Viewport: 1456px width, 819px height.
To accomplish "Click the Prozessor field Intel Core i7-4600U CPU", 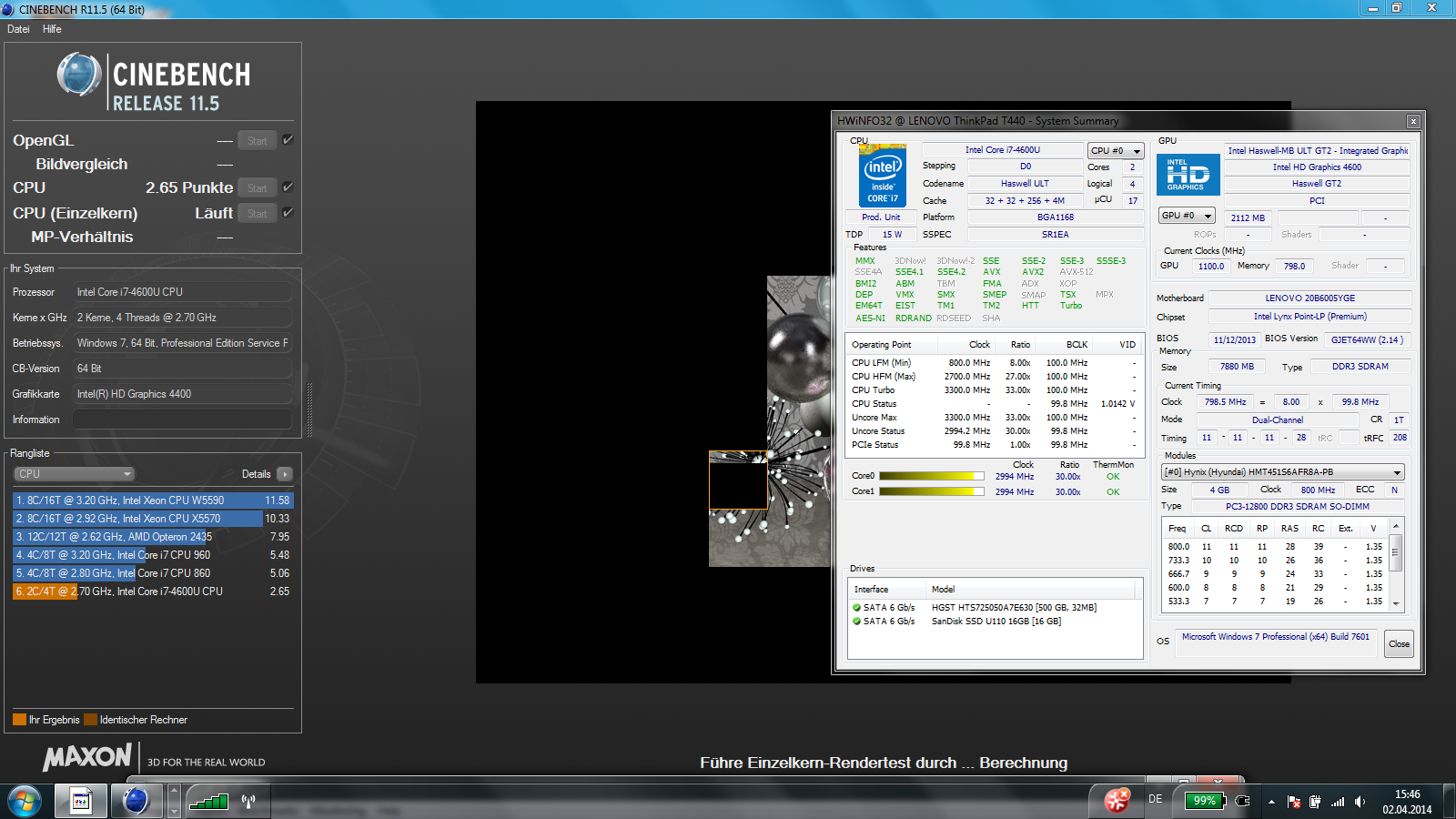I will [182, 292].
